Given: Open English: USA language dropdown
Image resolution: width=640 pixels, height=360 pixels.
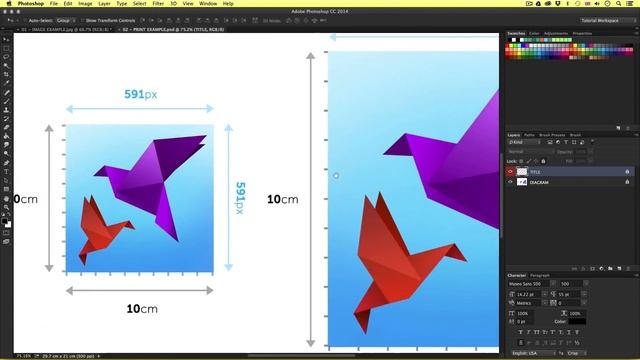Looking at the screenshot, I should coord(534,353).
